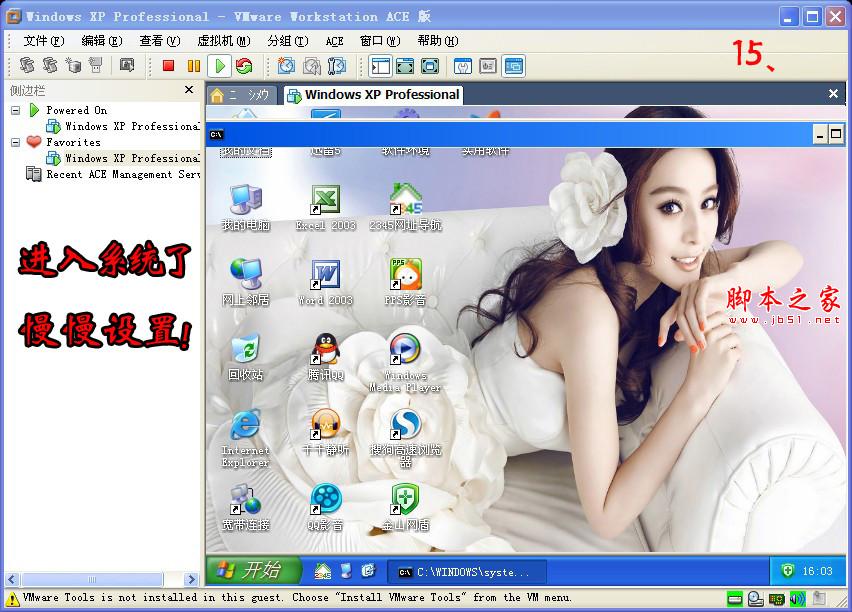Switch to Quick Switch mode icon
The height and width of the screenshot is (612, 852).
tap(405, 66)
